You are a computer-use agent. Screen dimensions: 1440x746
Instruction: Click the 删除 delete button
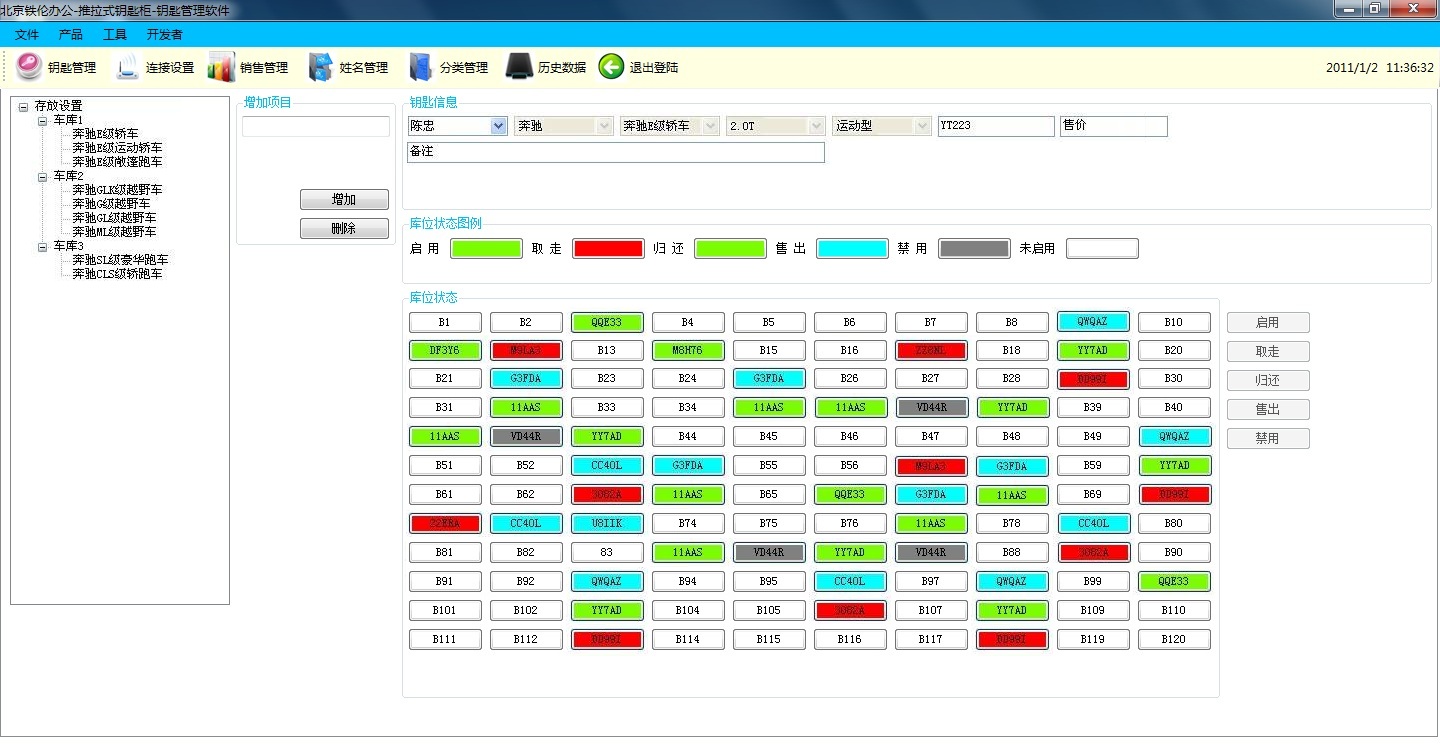(x=344, y=229)
